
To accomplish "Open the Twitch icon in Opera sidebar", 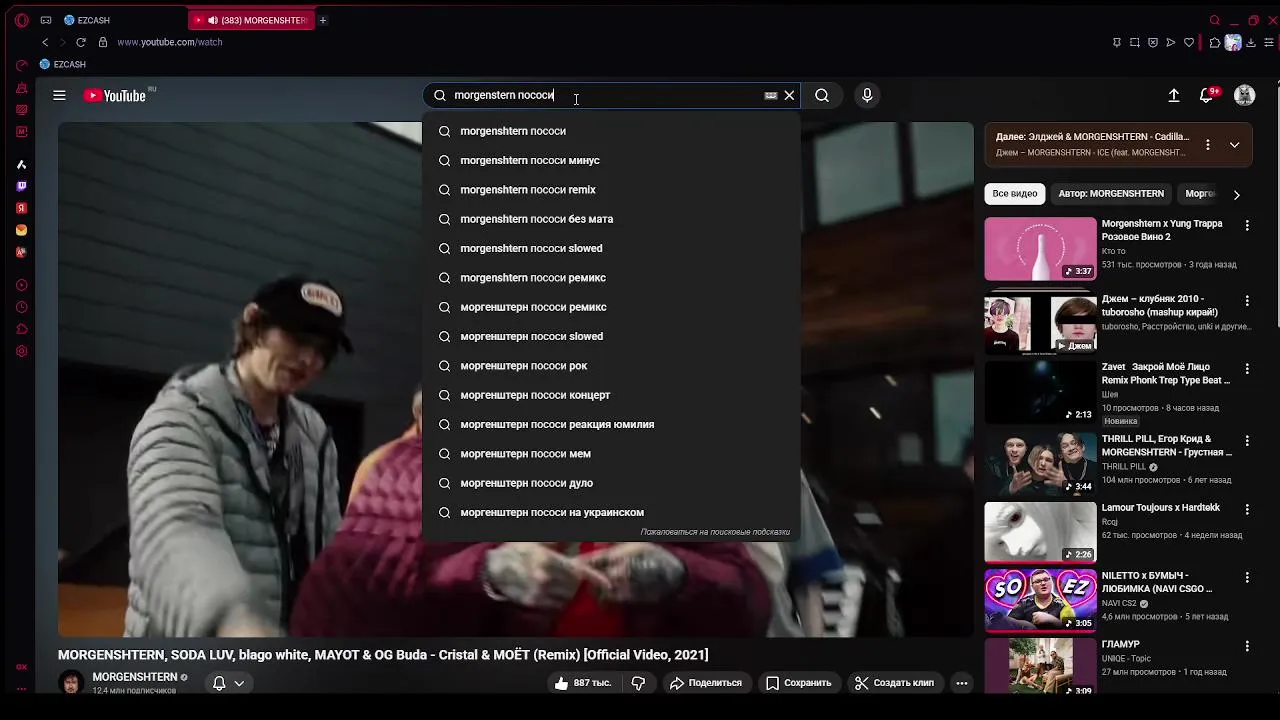I will 22,186.
